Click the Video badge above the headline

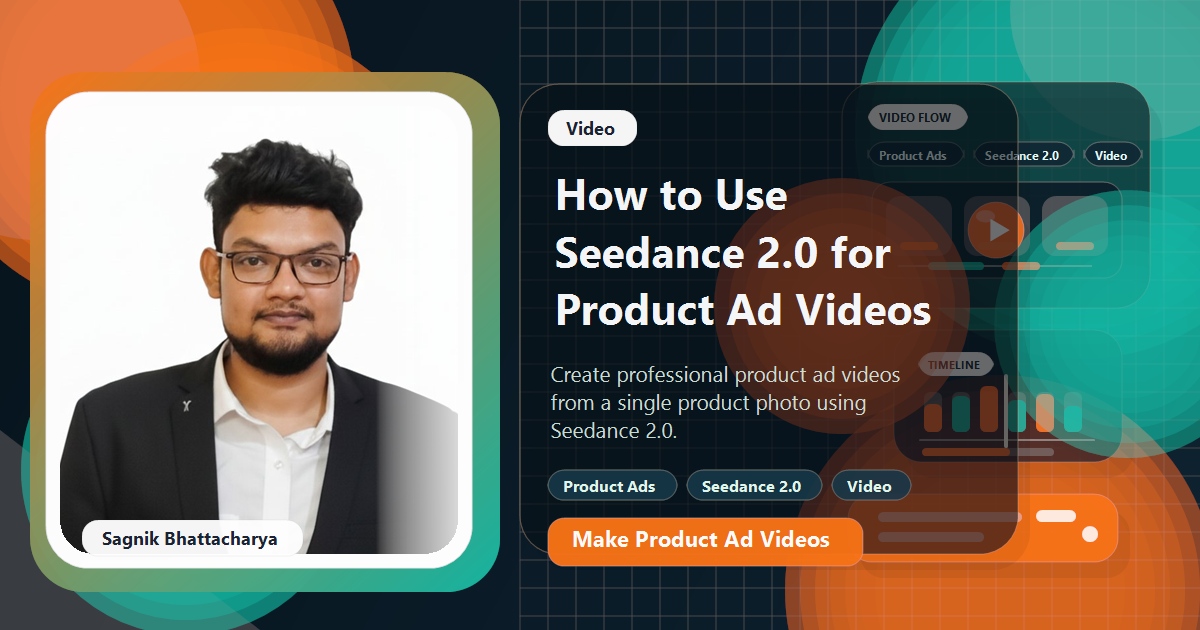(x=592, y=128)
